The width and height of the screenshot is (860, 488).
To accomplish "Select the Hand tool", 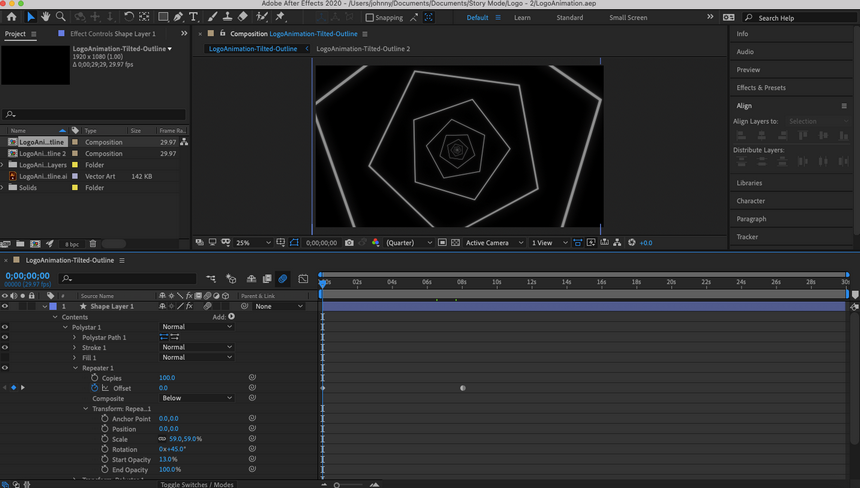I will click(46, 17).
